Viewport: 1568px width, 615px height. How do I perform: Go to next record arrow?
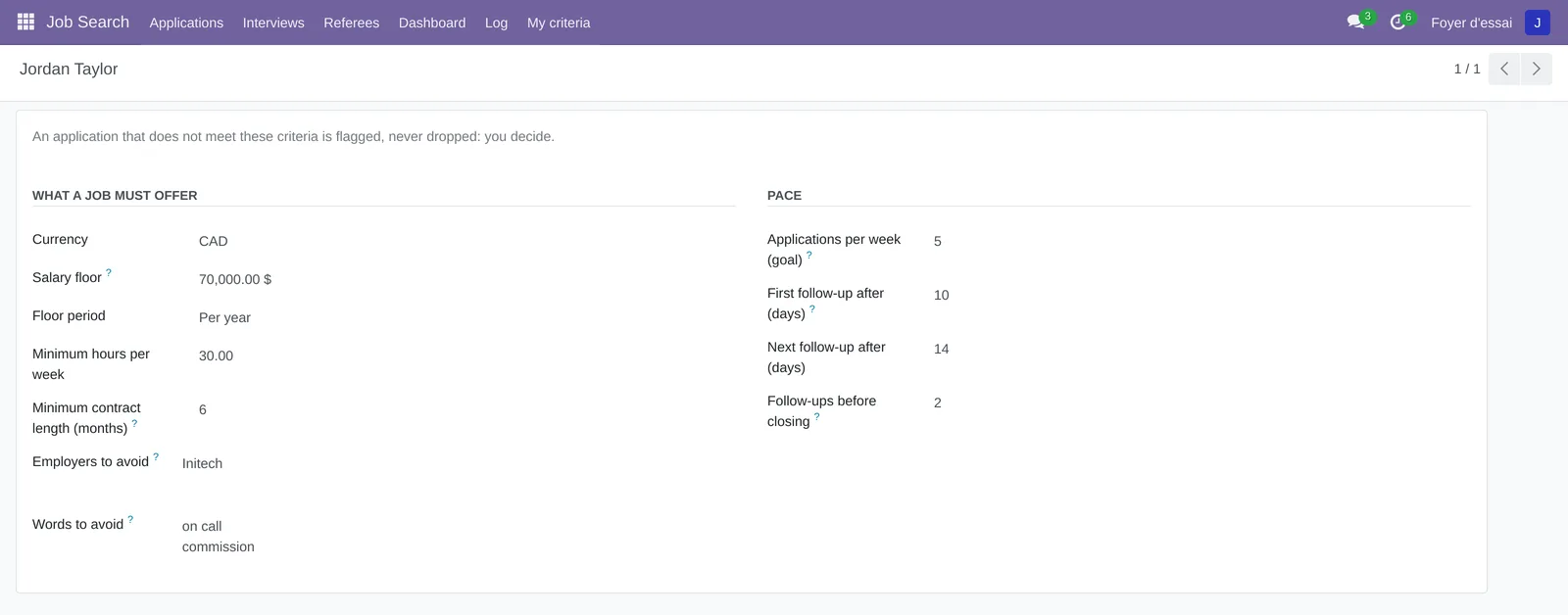[1536, 69]
